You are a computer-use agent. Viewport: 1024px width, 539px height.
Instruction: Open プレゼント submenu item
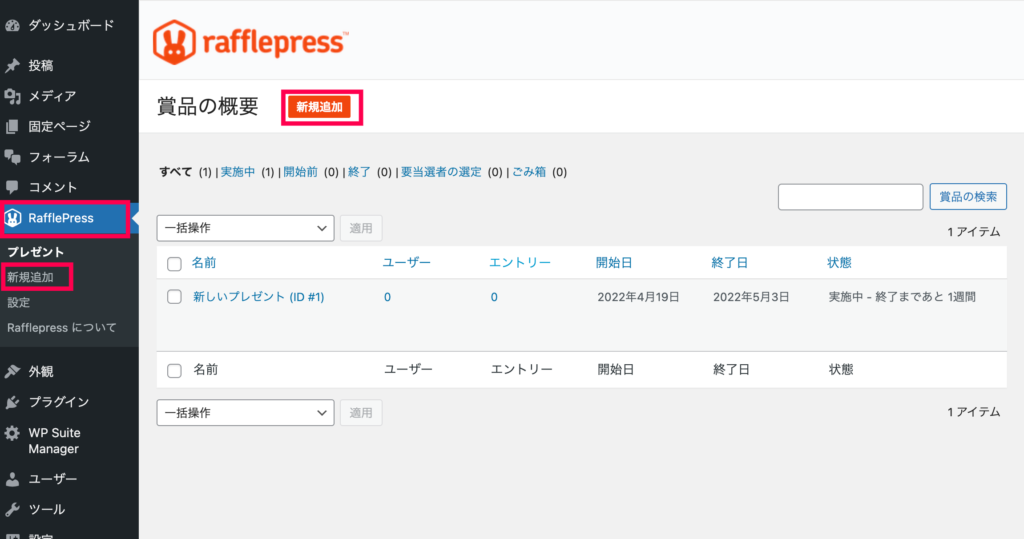click(x=36, y=252)
